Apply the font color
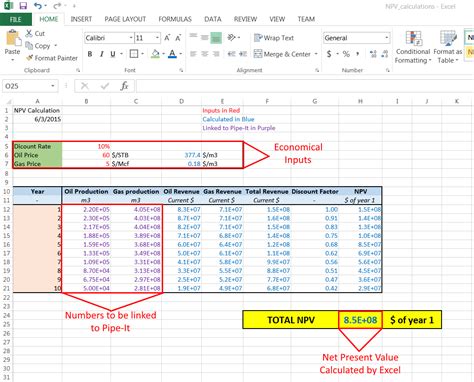474x382 pixels. (172, 54)
